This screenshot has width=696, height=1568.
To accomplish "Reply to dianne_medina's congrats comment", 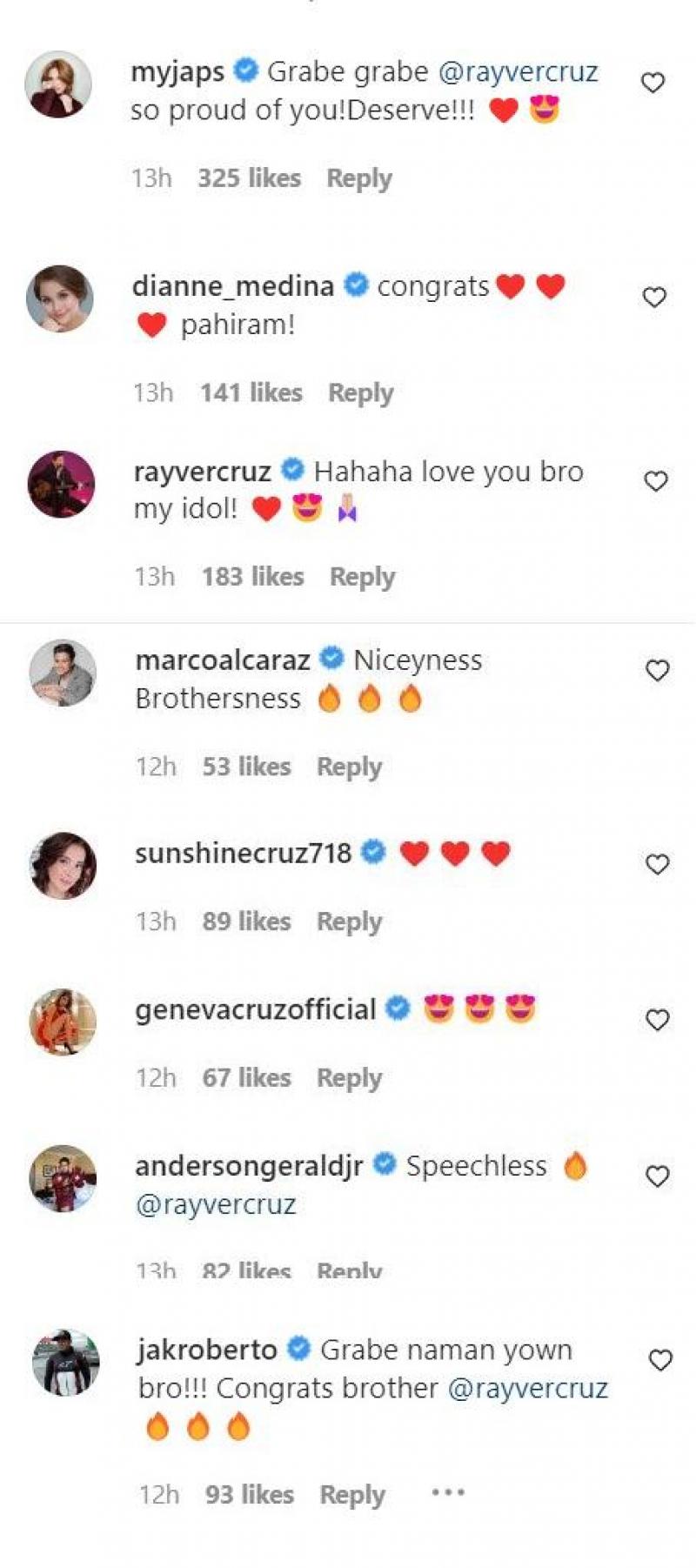I will coord(360,393).
